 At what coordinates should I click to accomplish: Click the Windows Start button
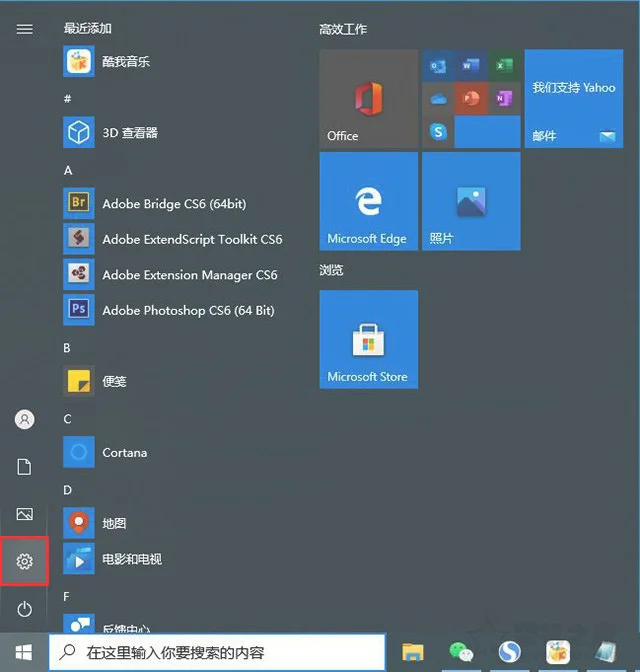24,653
